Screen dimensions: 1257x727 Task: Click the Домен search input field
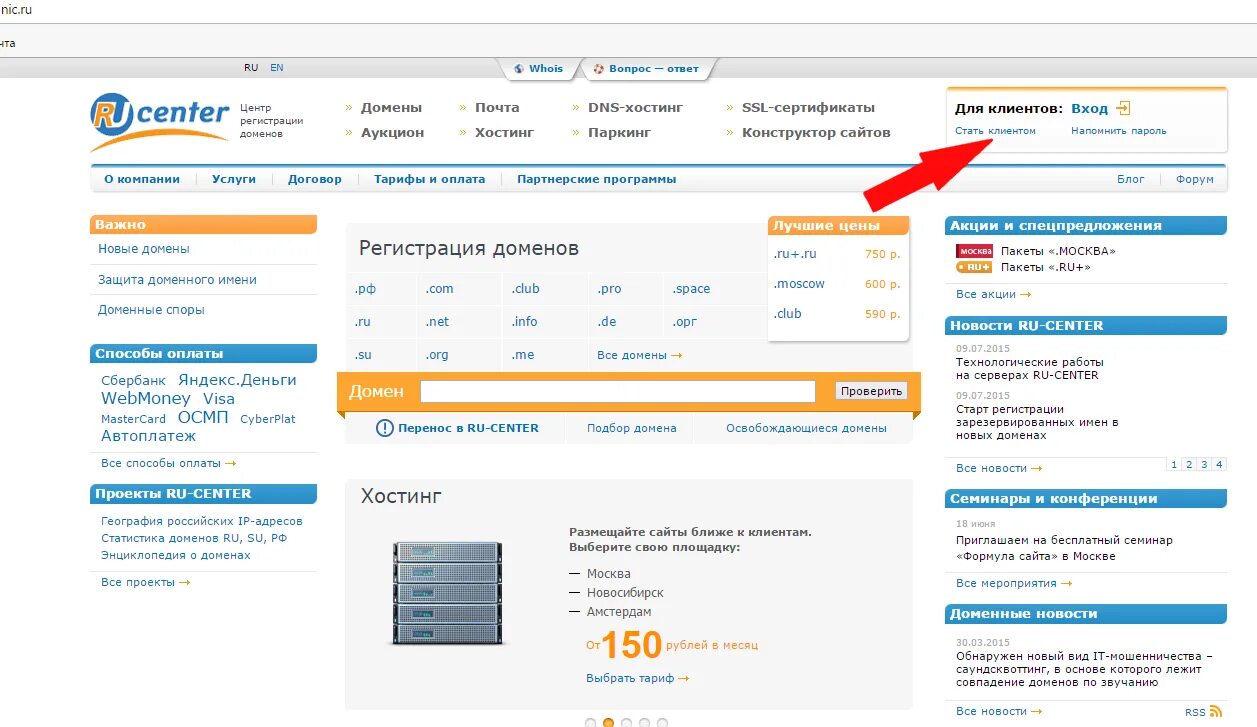point(618,391)
